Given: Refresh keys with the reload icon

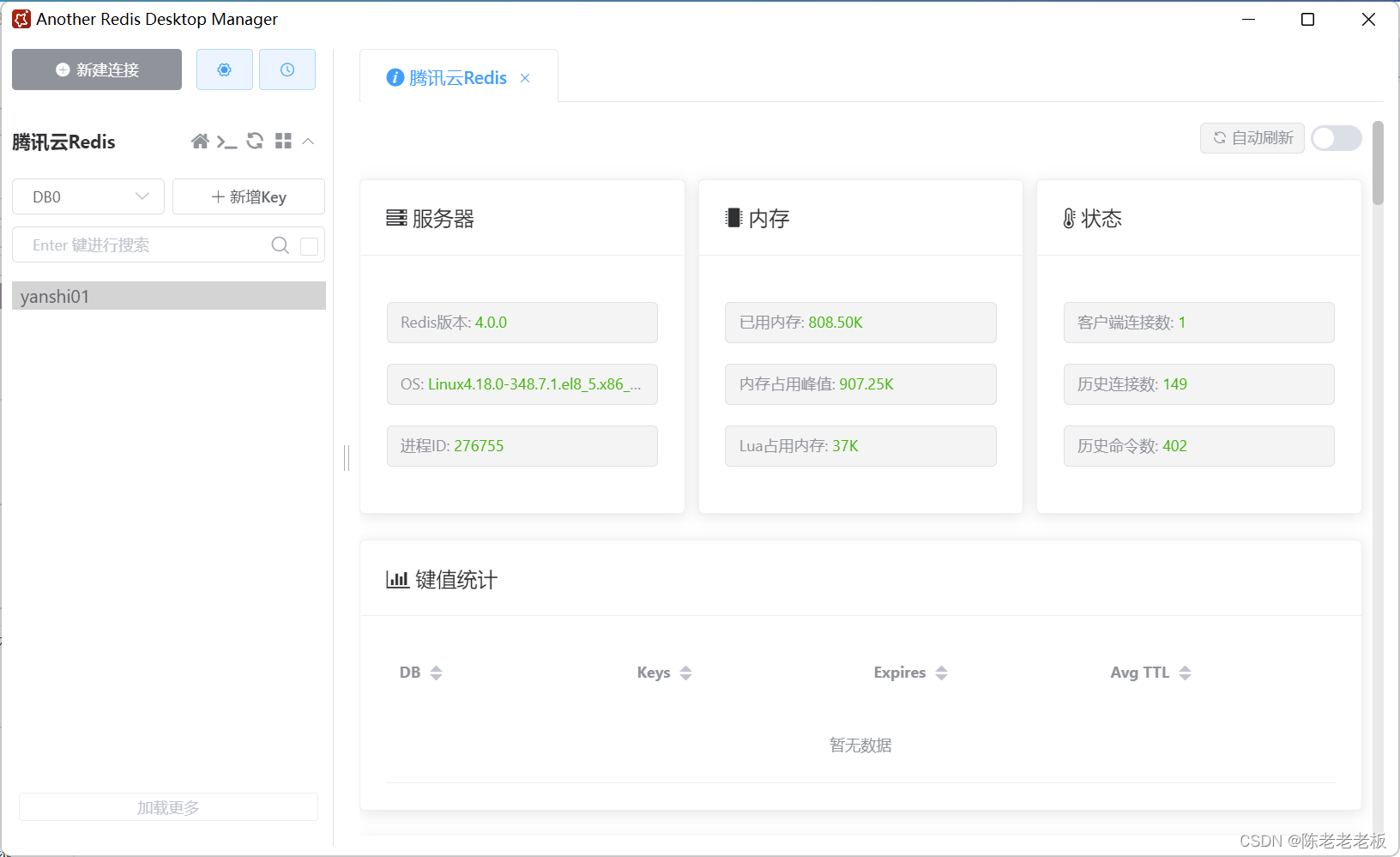Looking at the screenshot, I should [x=255, y=141].
